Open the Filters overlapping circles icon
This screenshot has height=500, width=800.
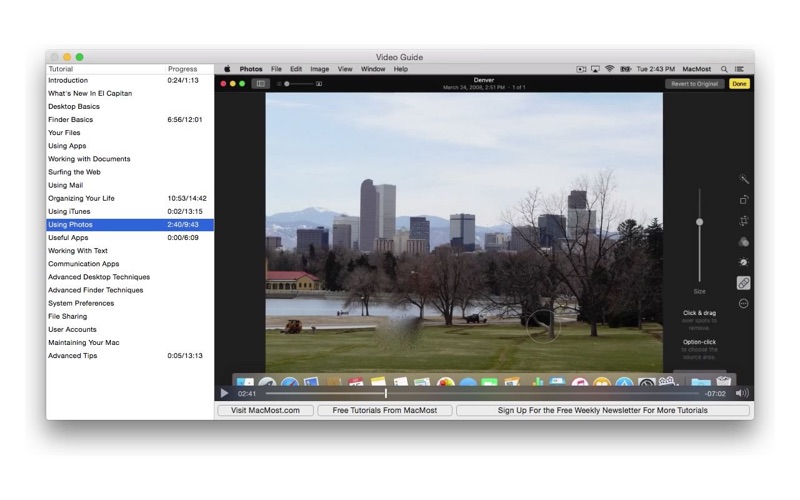click(x=743, y=241)
